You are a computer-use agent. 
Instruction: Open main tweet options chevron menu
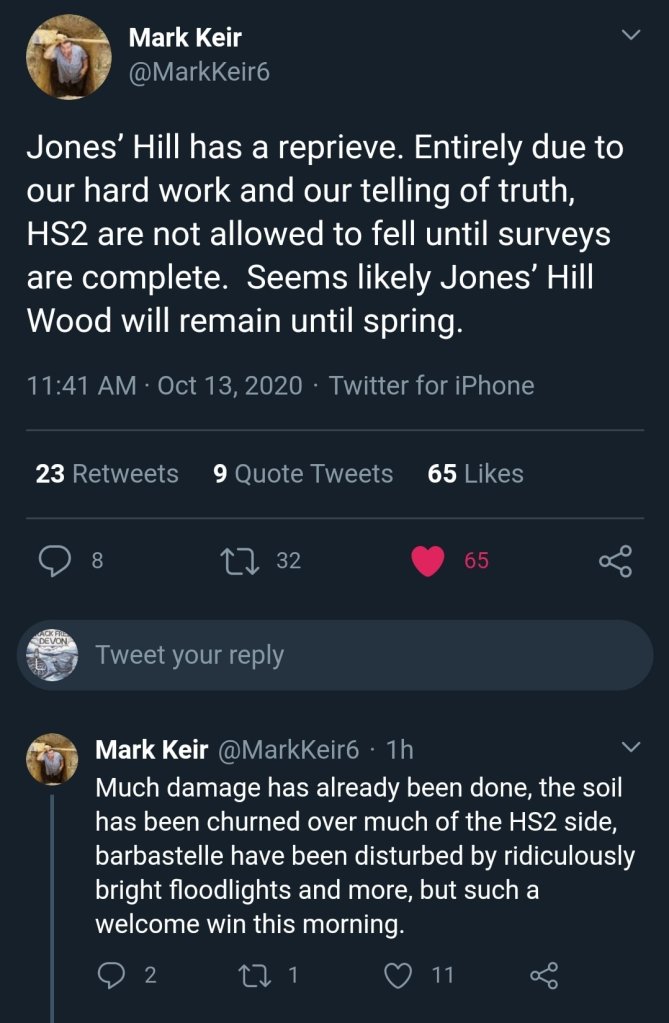(x=630, y=36)
